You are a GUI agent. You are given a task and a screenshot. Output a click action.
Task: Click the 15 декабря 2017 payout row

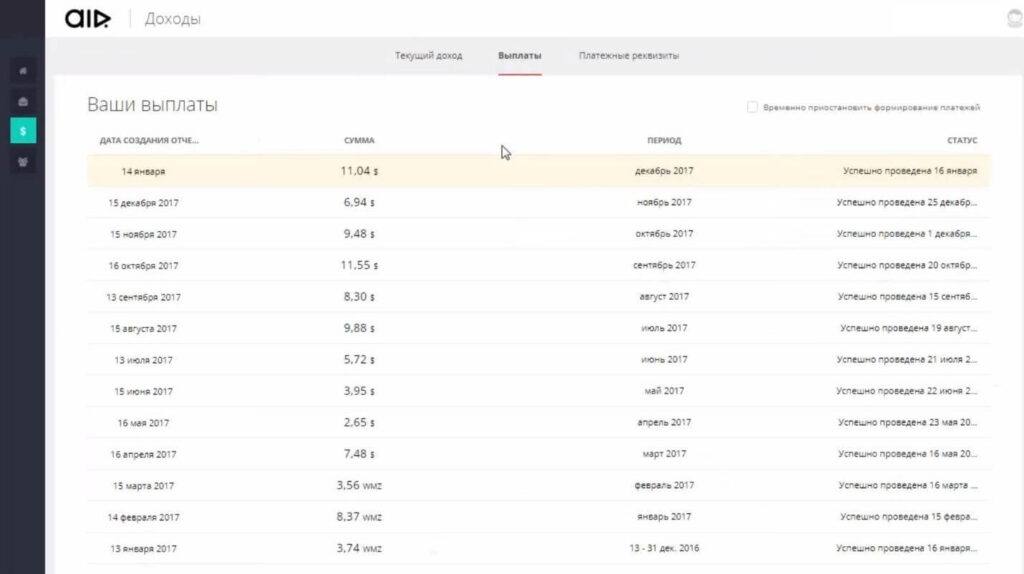pos(538,202)
